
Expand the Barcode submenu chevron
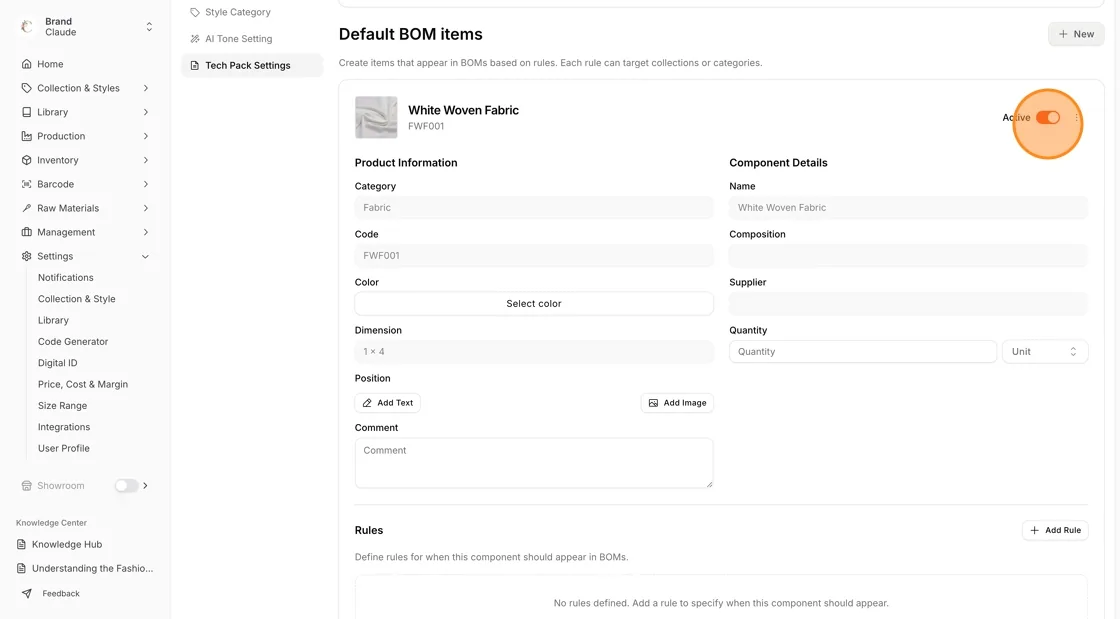point(146,184)
